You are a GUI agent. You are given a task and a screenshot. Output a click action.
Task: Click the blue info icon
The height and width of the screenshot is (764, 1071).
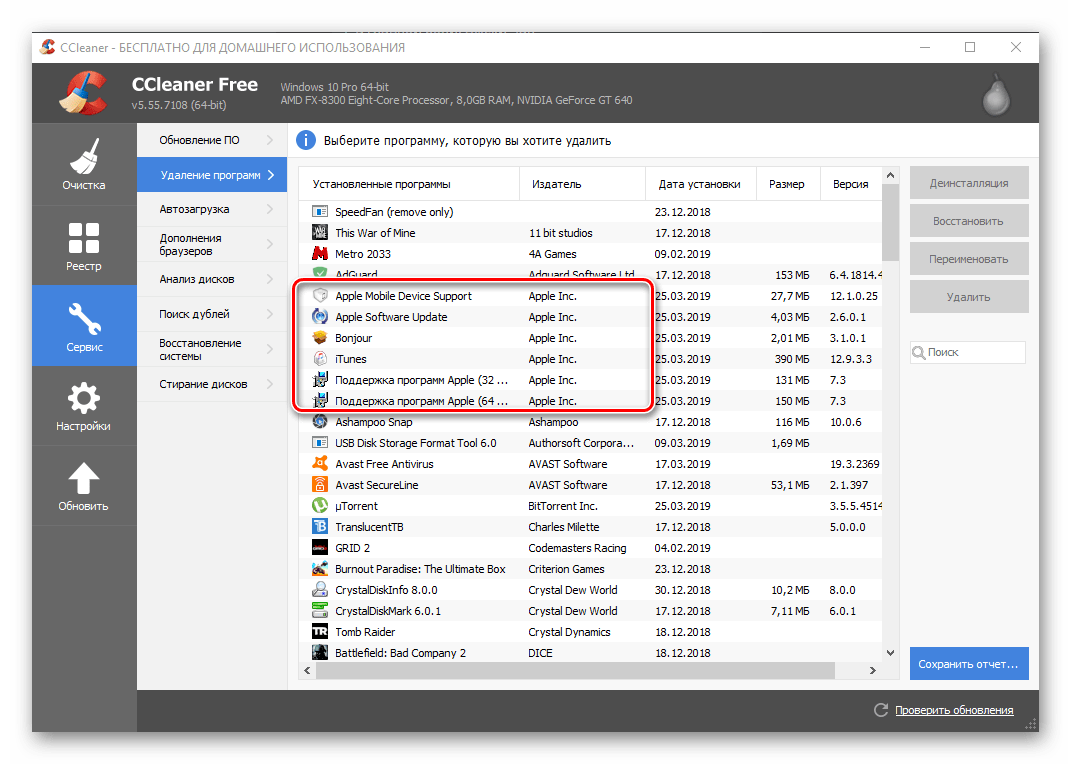click(305, 141)
